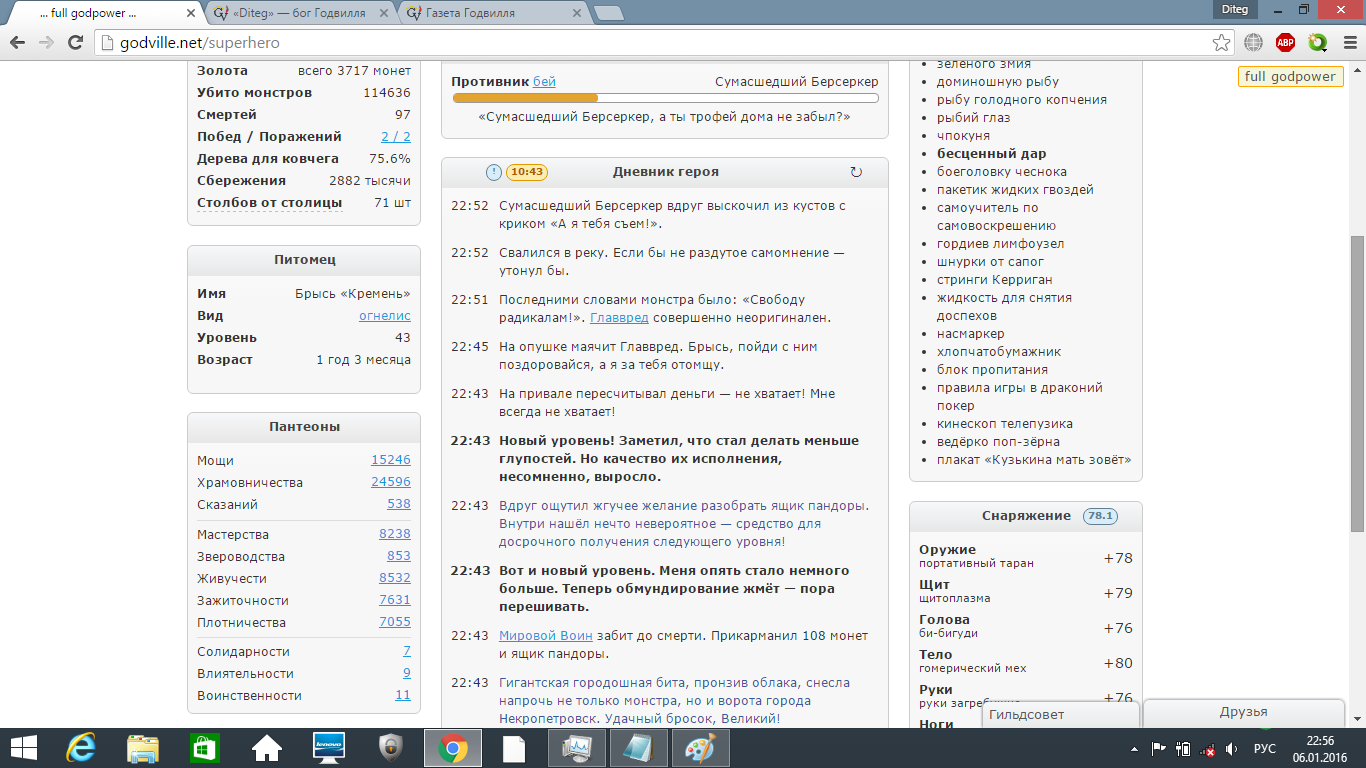Switch to the Газета Годвилля tab

(x=489, y=13)
